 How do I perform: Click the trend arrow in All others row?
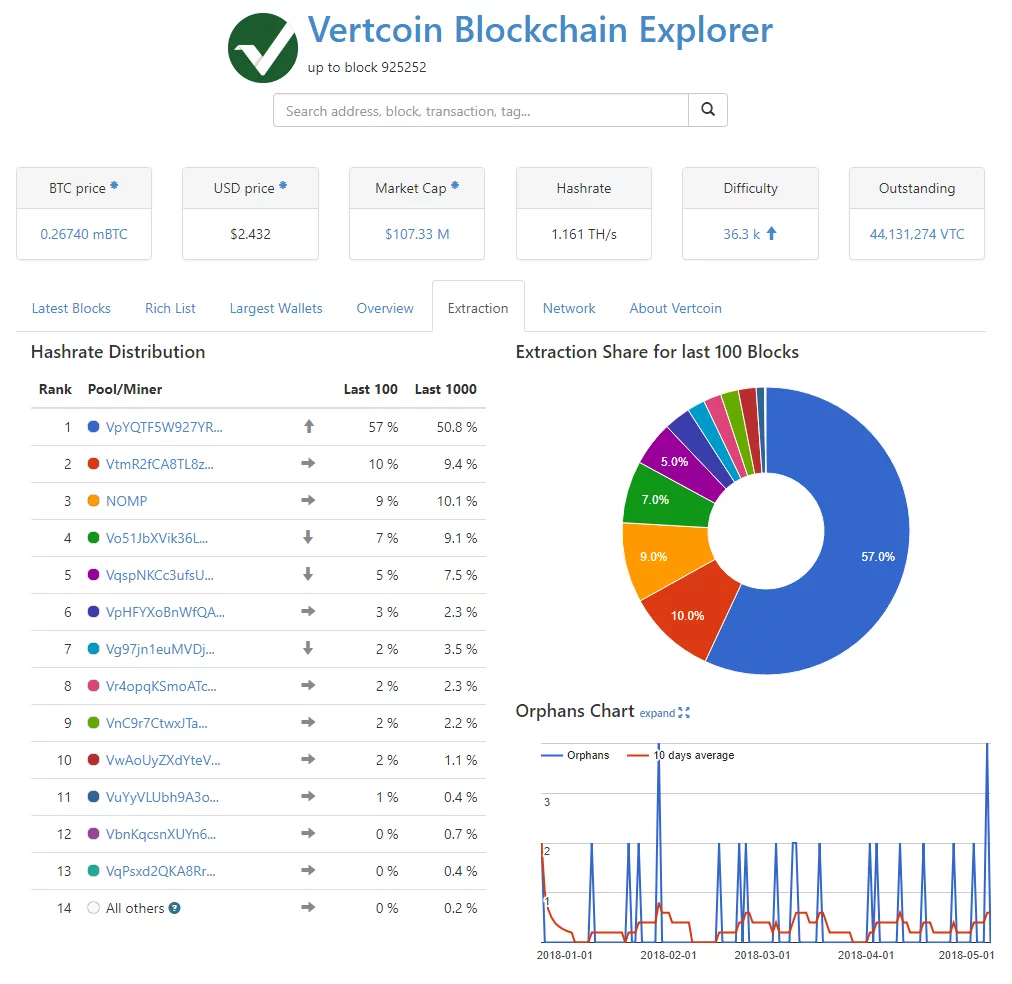click(x=308, y=907)
